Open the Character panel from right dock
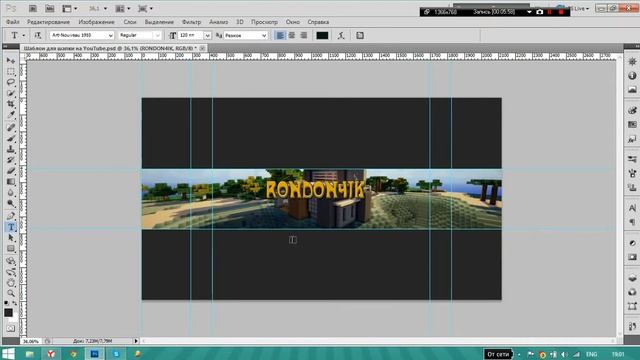640x360 pixels. (632, 208)
